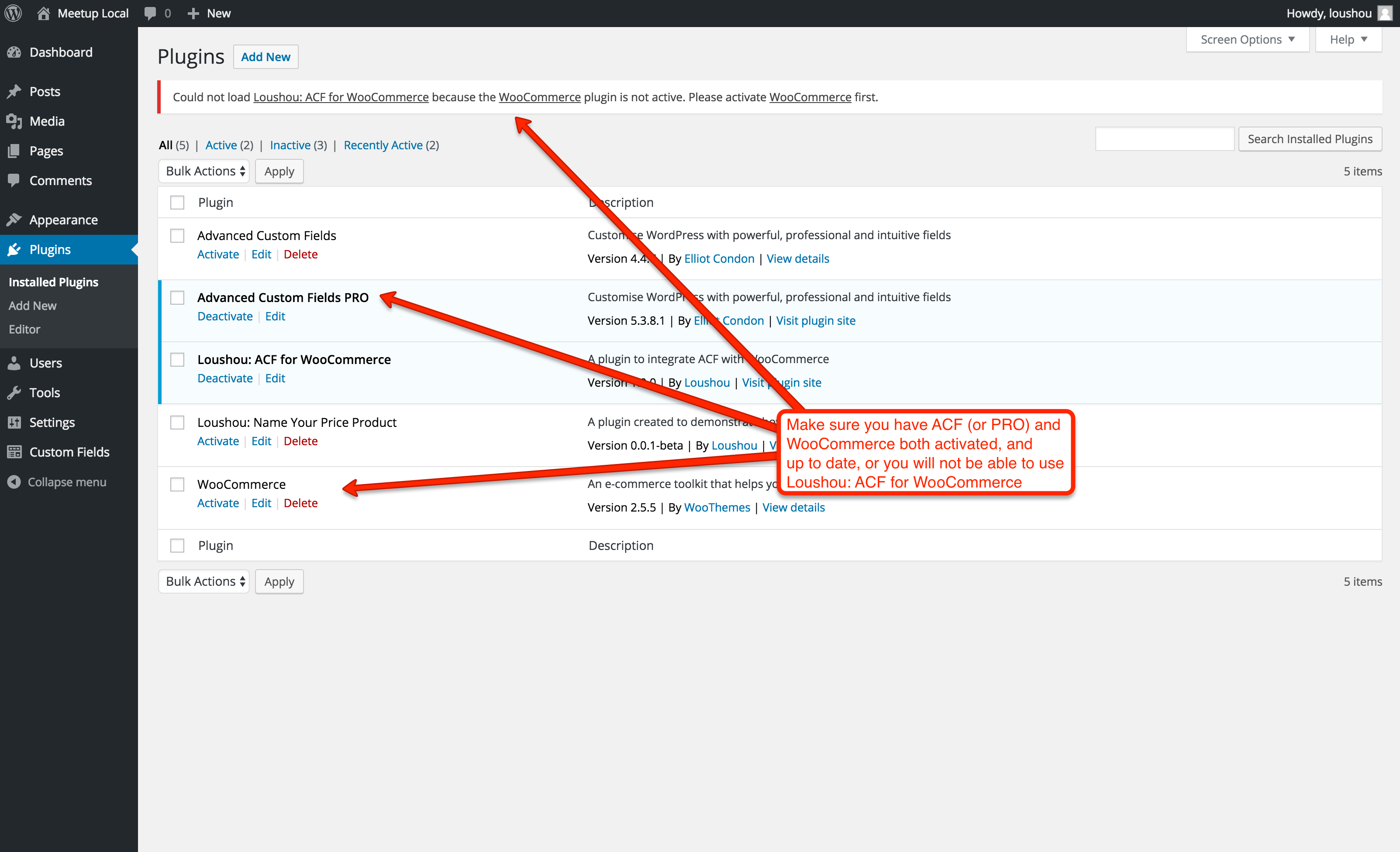Click the Users person icon
The width and height of the screenshot is (1400, 852).
click(14, 363)
